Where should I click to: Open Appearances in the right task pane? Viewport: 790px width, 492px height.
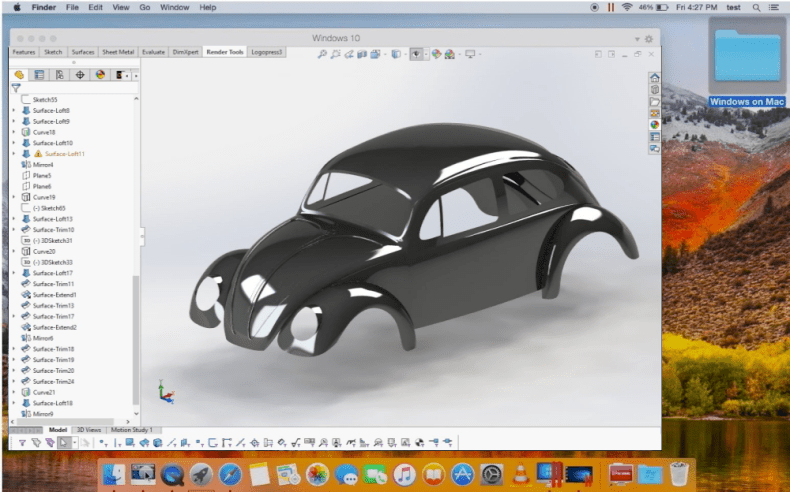[x=654, y=124]
